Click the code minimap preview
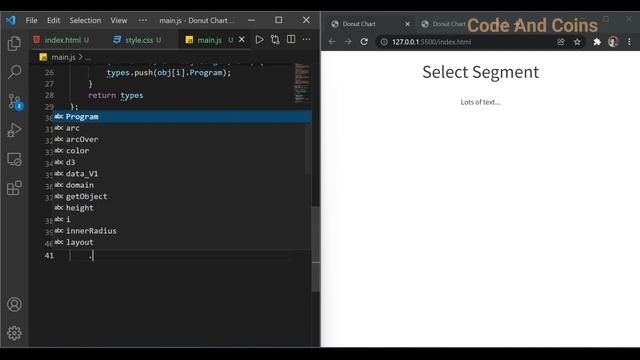 [x=302, y=83]
